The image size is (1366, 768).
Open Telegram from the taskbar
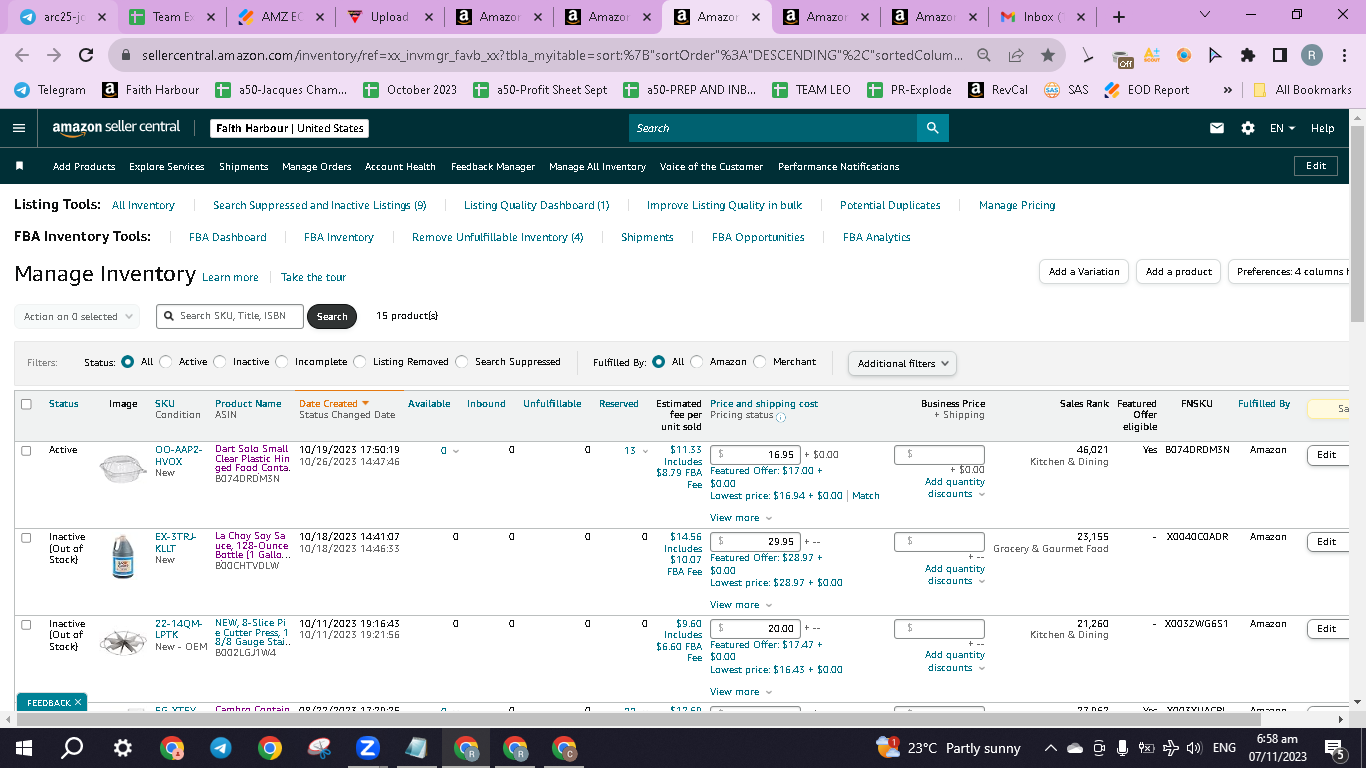click(x=221, y=747)
